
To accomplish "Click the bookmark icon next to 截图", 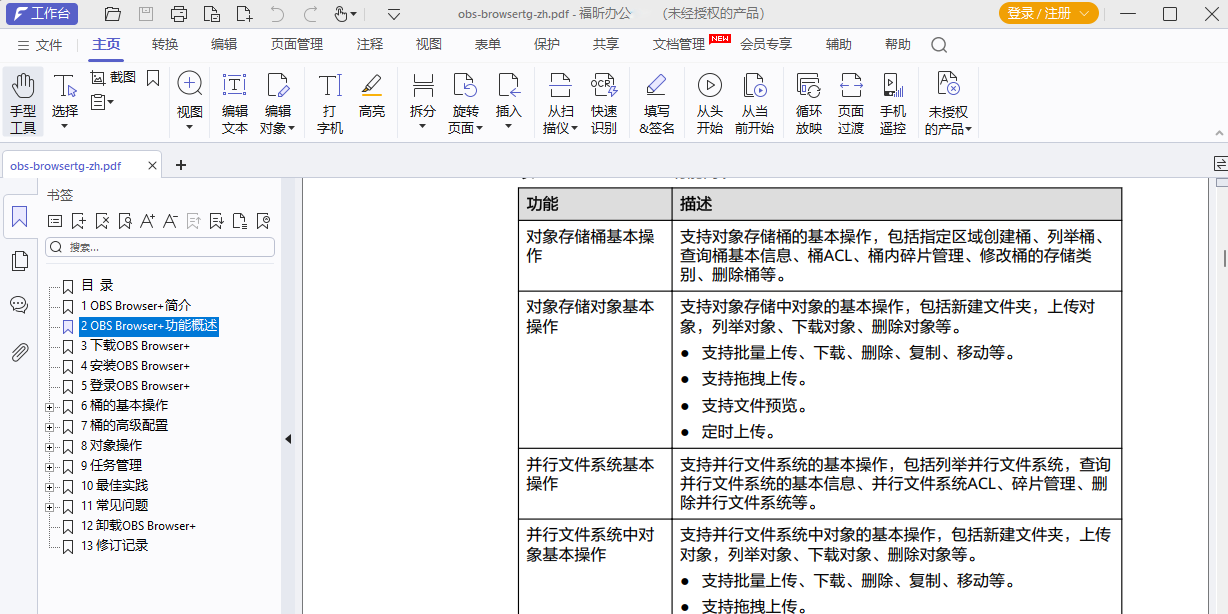I will tap(153, 77).
